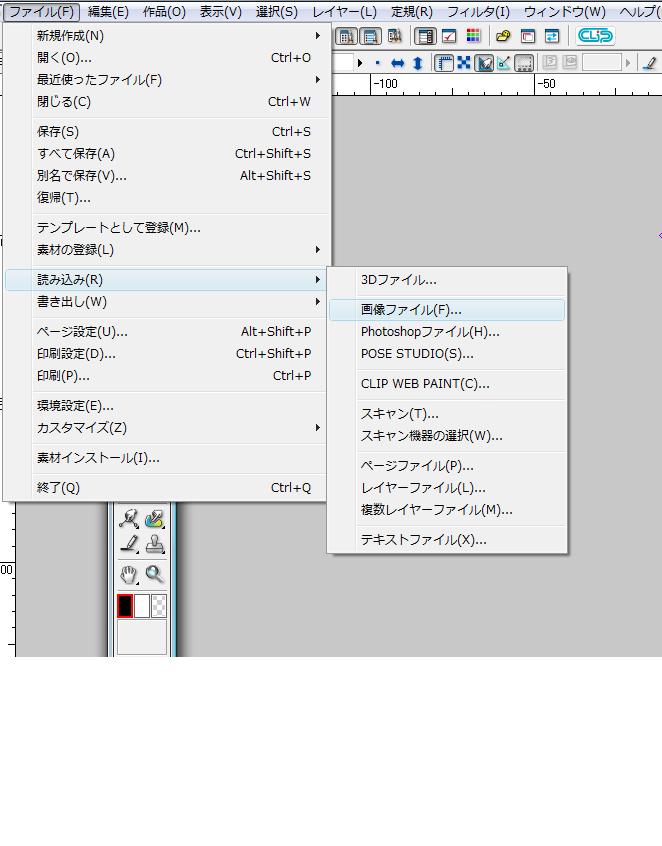662x846 pixels.
Task: Open the 定規(R) menu
Action: (x=412, y=11)
